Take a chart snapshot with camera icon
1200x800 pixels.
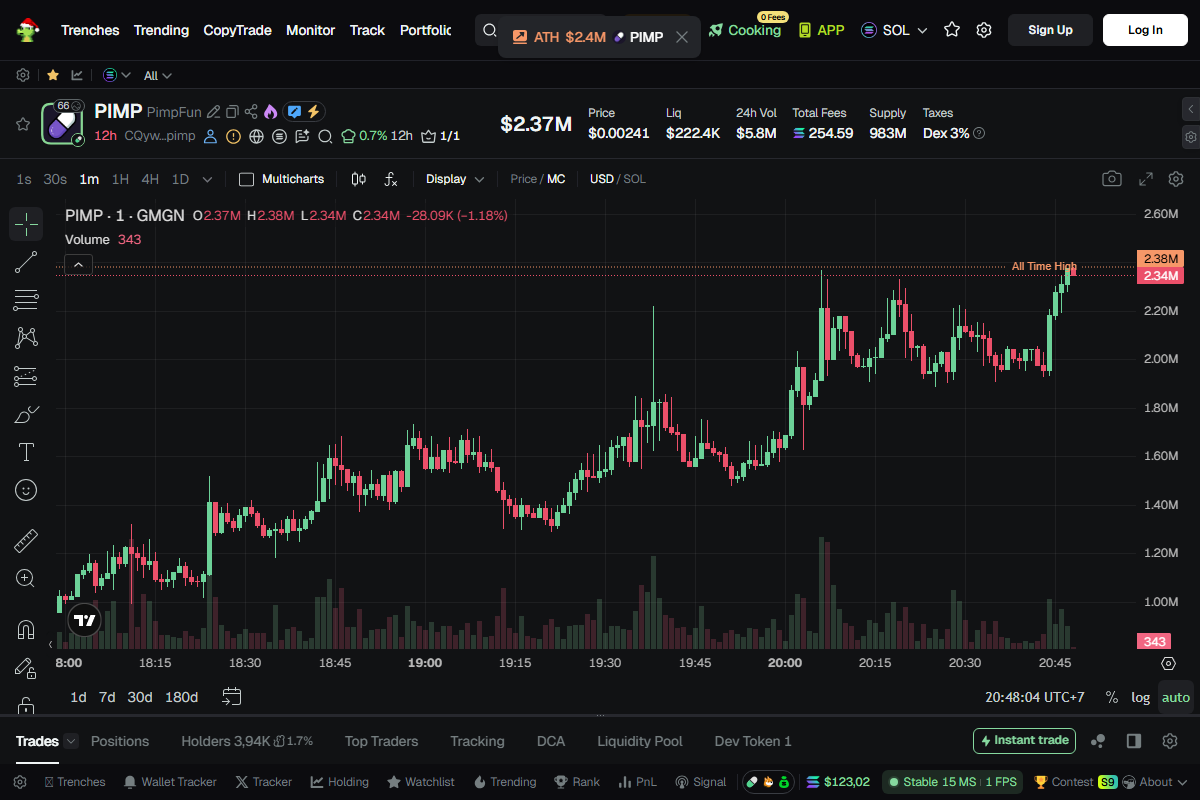tap(1112, 179)
